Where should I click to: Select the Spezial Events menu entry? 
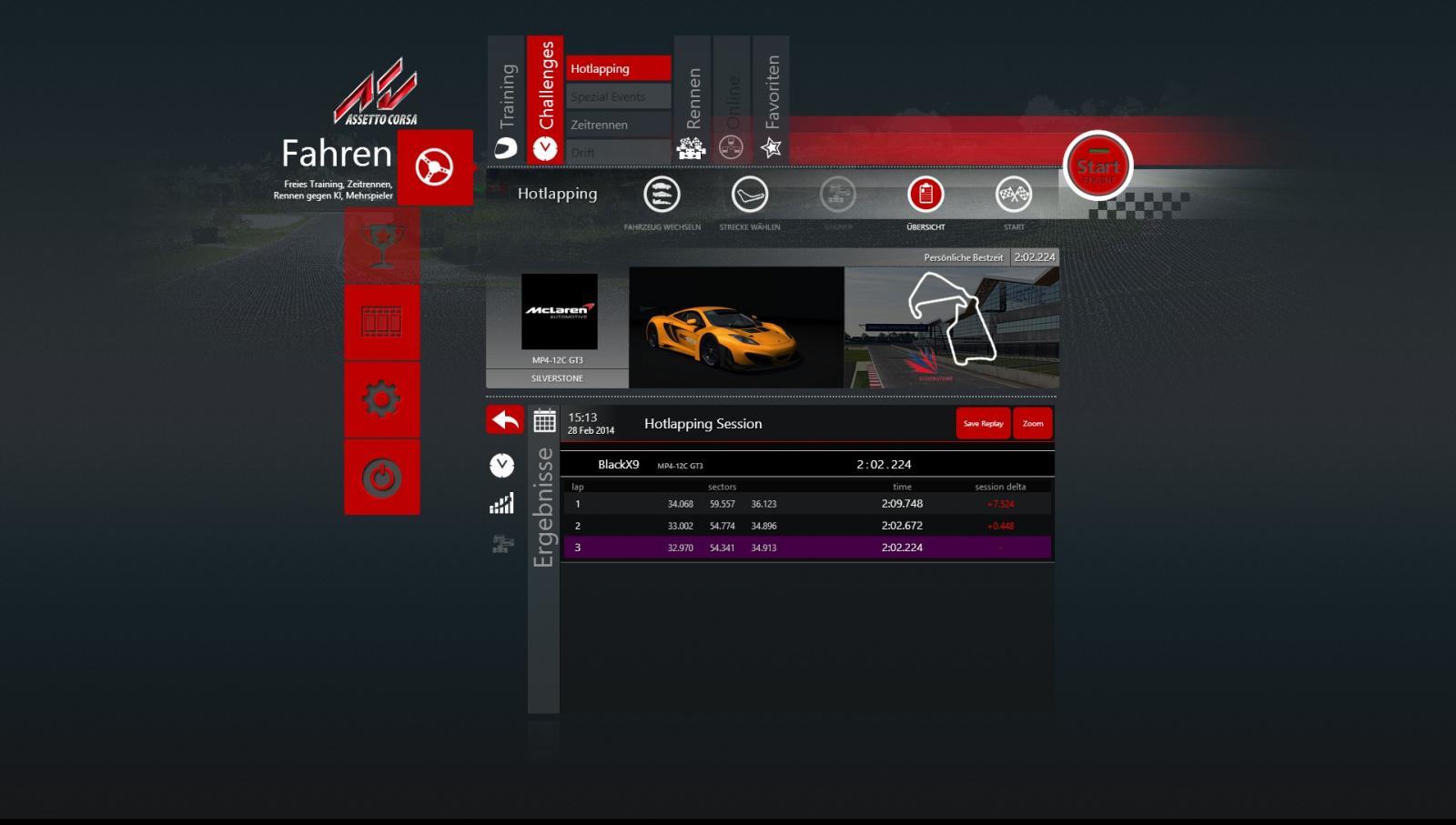[x=619, y=96]
